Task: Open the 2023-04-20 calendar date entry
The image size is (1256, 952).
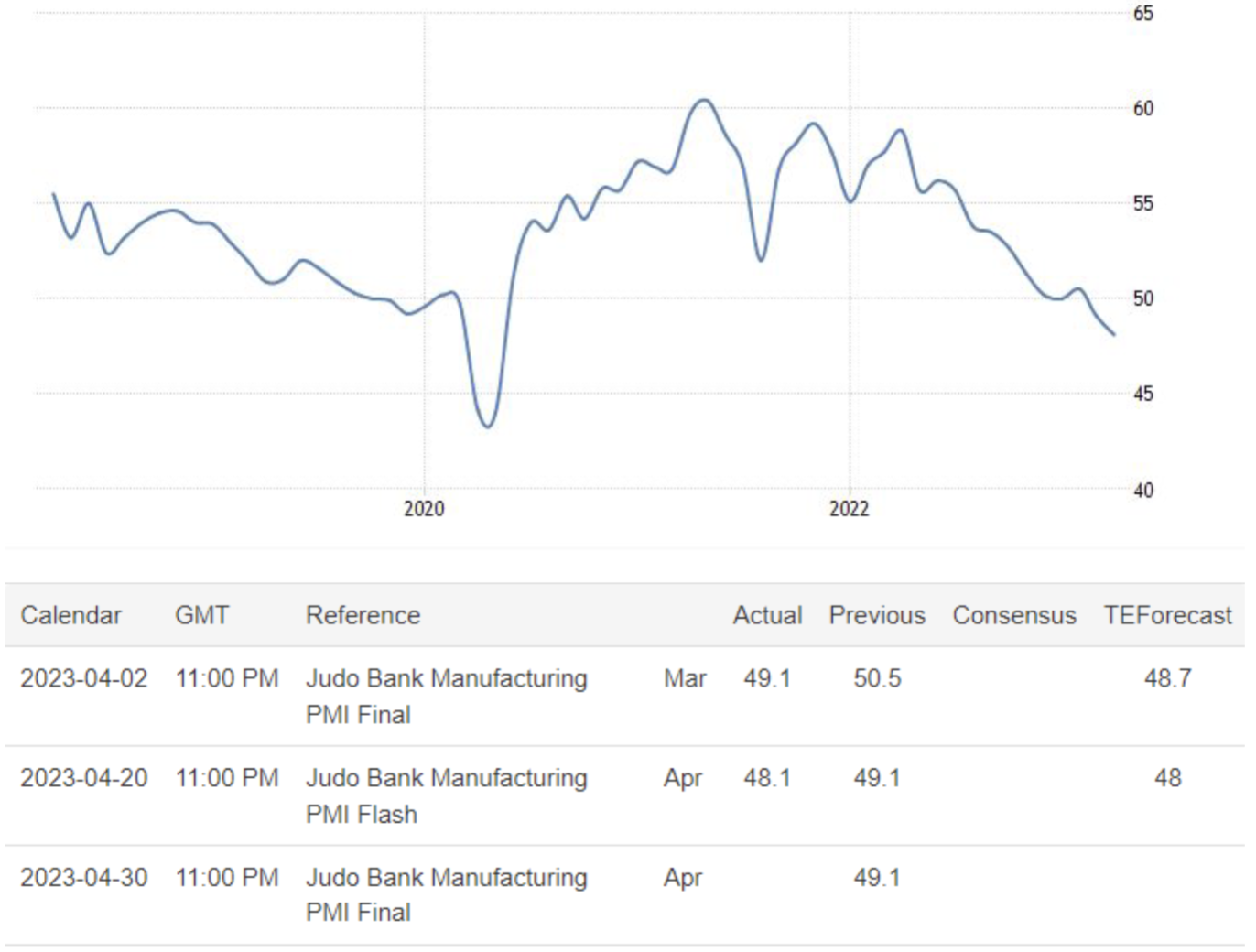Action: pos(83,778)
